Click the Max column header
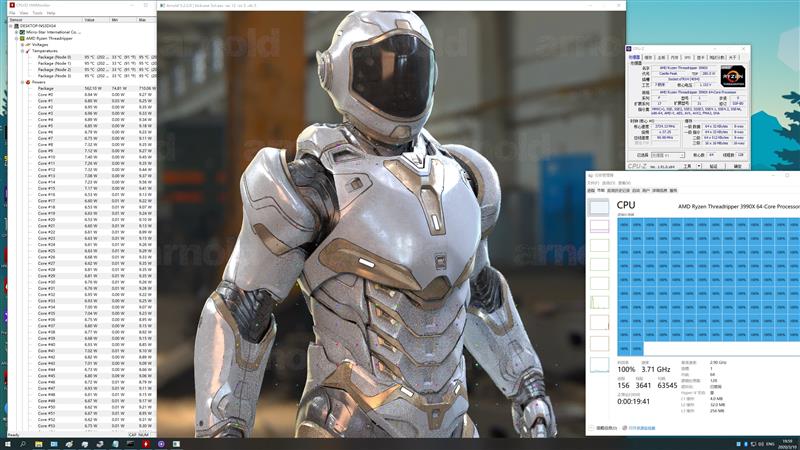 point(143,19)
